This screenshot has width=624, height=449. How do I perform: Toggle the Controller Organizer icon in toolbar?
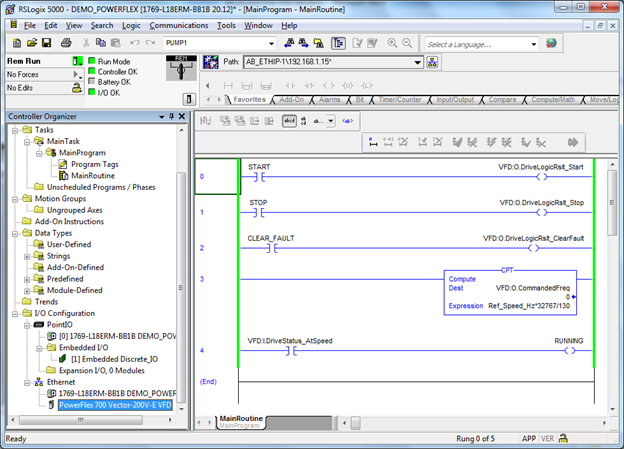(338, 43)
